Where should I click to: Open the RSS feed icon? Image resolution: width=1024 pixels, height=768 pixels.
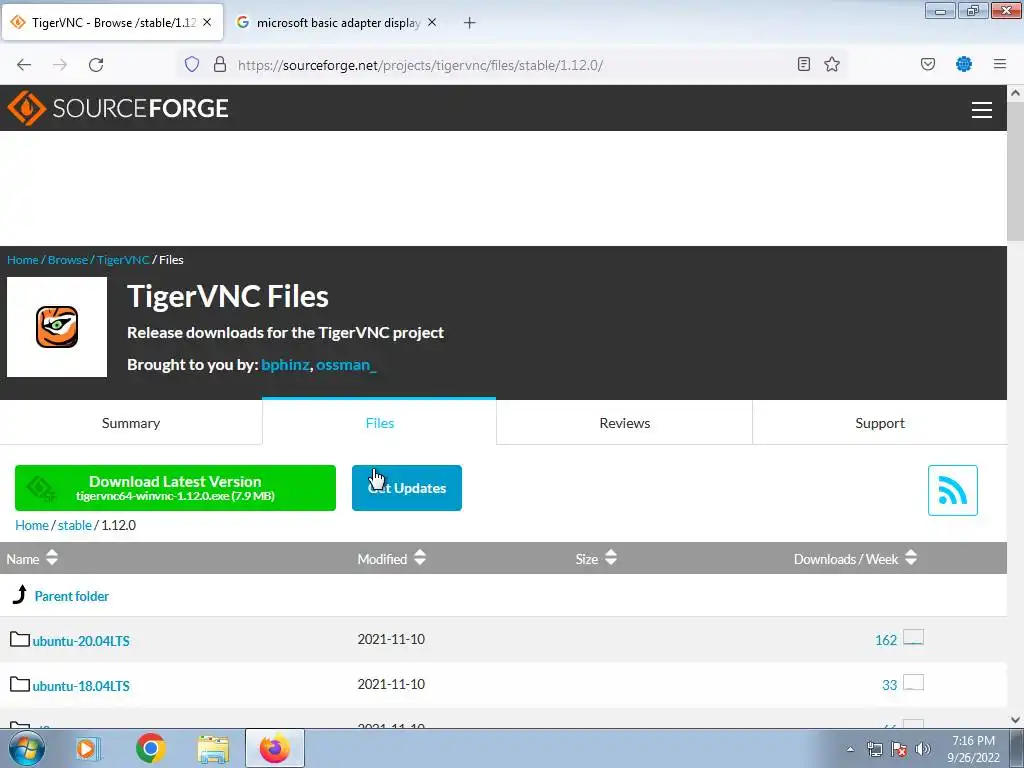click(952, 490)
